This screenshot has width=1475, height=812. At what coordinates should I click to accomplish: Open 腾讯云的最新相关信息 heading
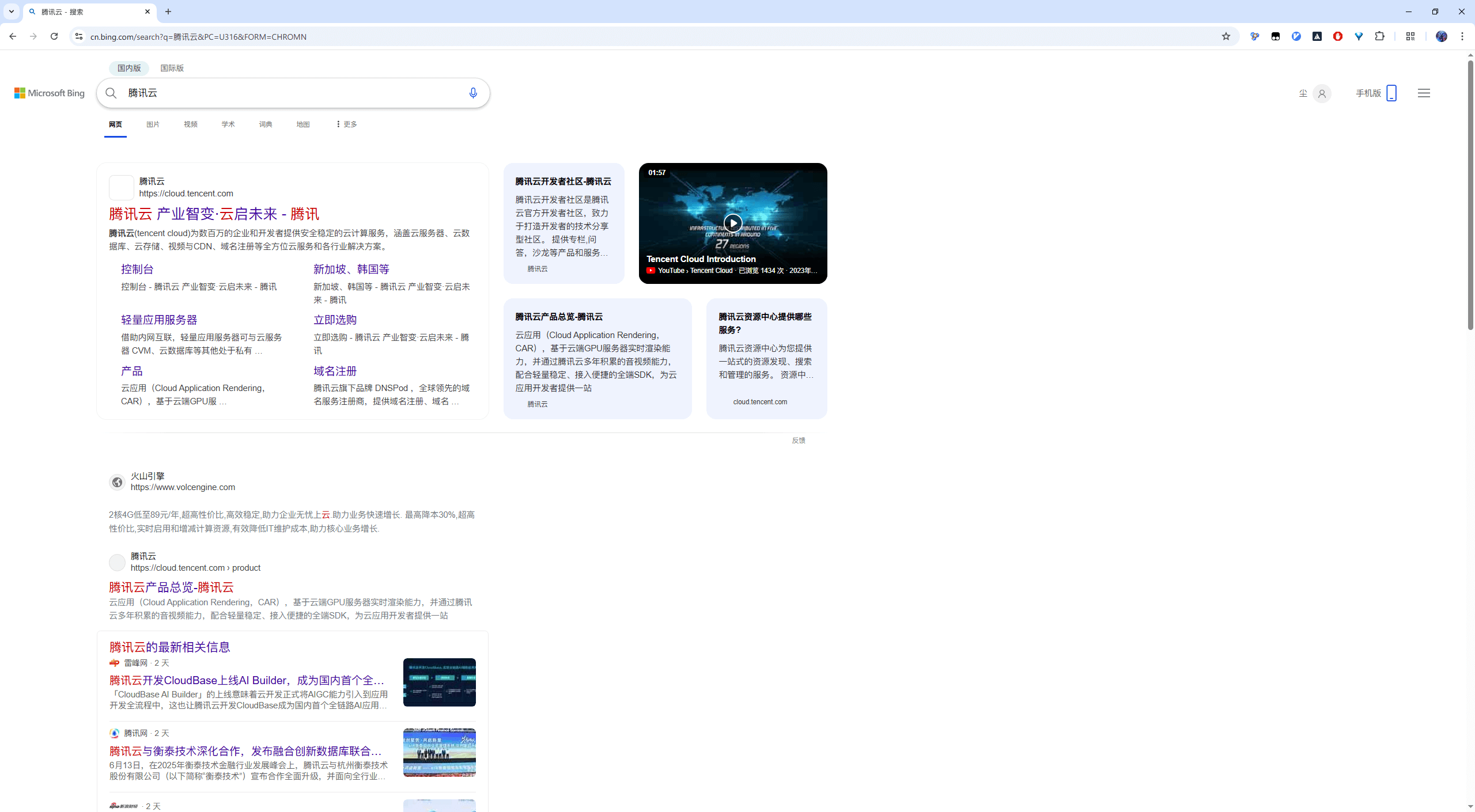click(x=170, y=647)
